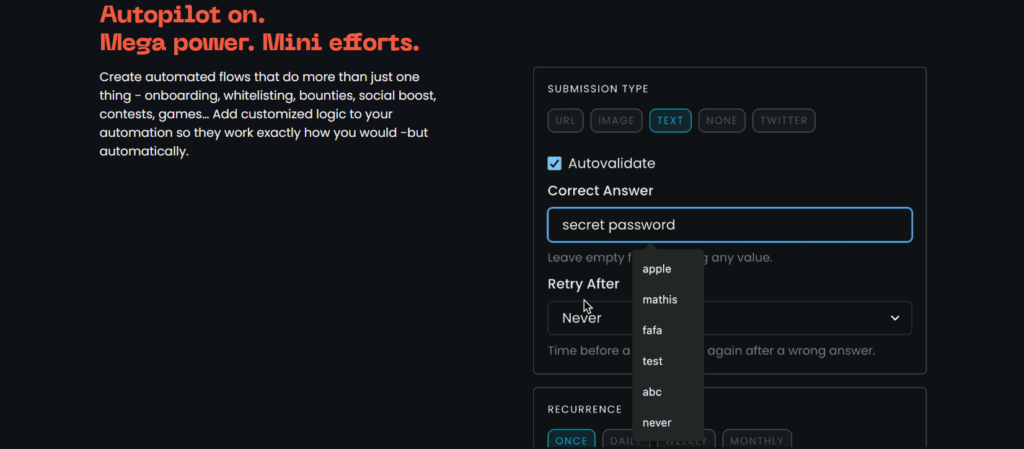Click the Correct Answer input field
The height and width of the screenshot is (449, 1024).
(x=729, y=225)
